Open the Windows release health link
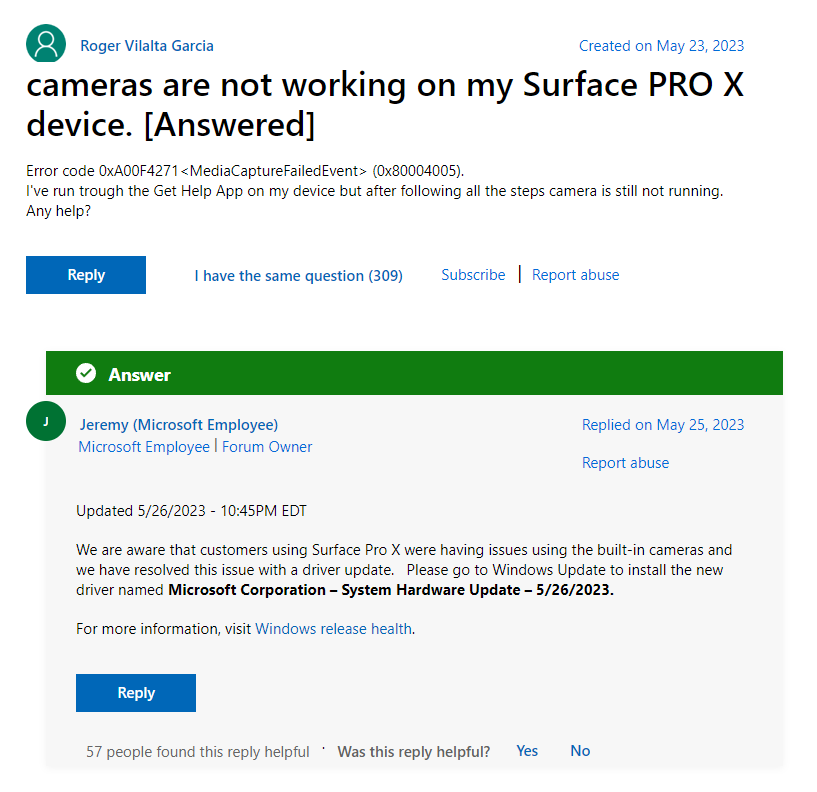 tap(333, 629)
